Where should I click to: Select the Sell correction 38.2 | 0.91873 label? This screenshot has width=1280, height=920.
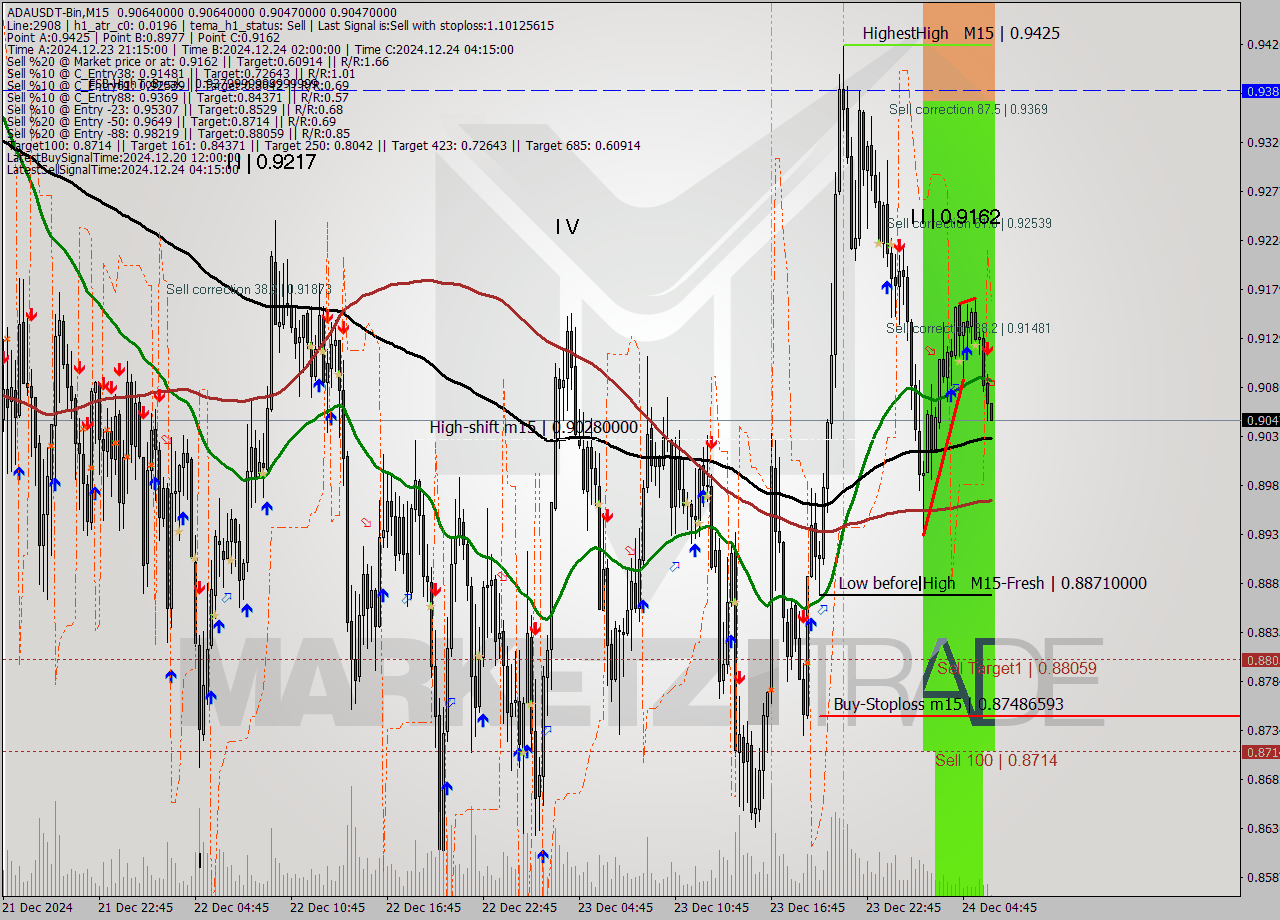pos(249,289)
